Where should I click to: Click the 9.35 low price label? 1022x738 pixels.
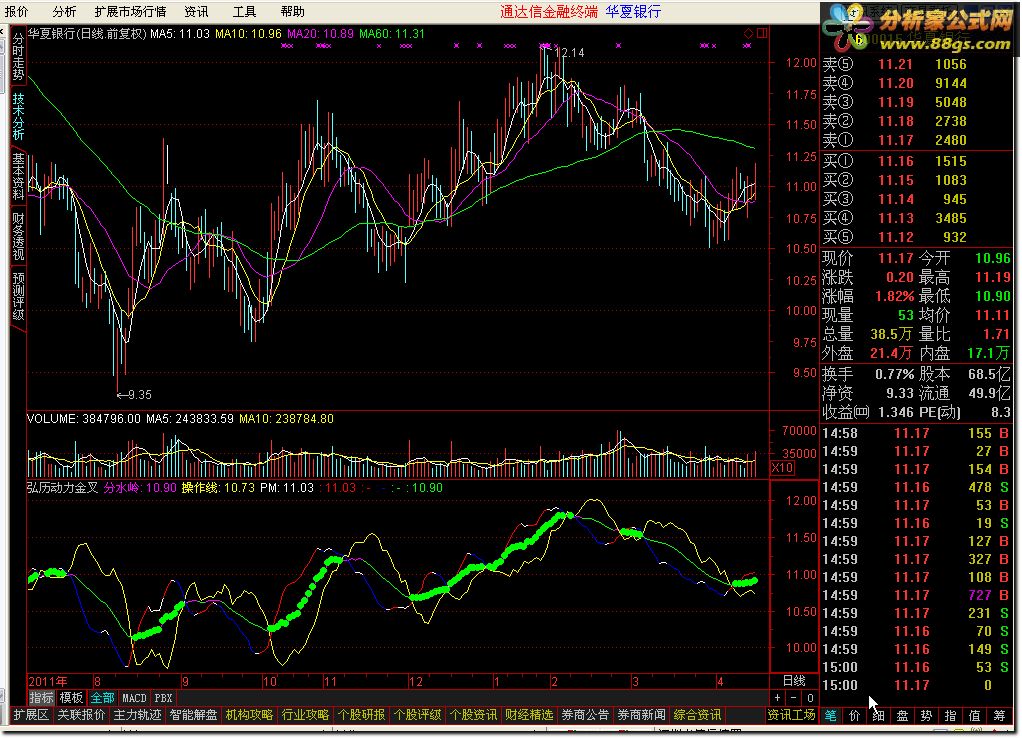pos(139,394)
